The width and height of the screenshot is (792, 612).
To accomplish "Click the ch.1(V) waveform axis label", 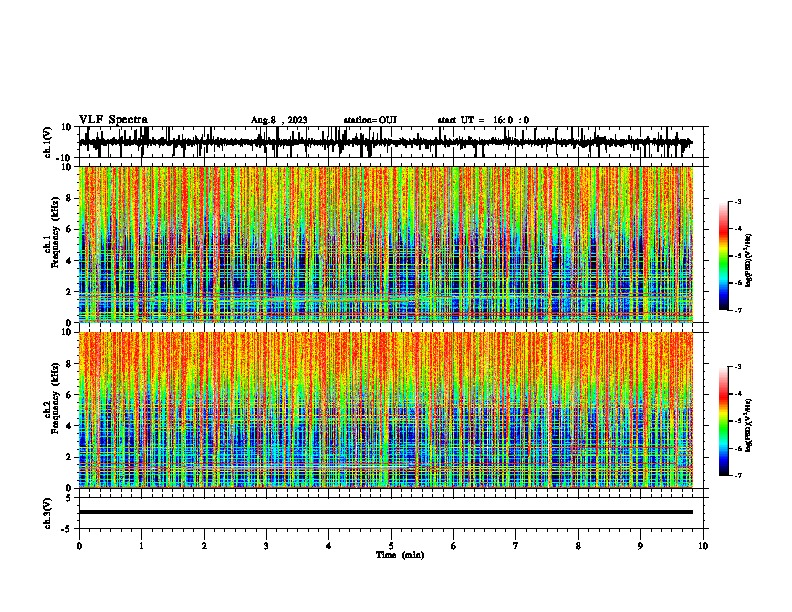I will coord(48,142).
